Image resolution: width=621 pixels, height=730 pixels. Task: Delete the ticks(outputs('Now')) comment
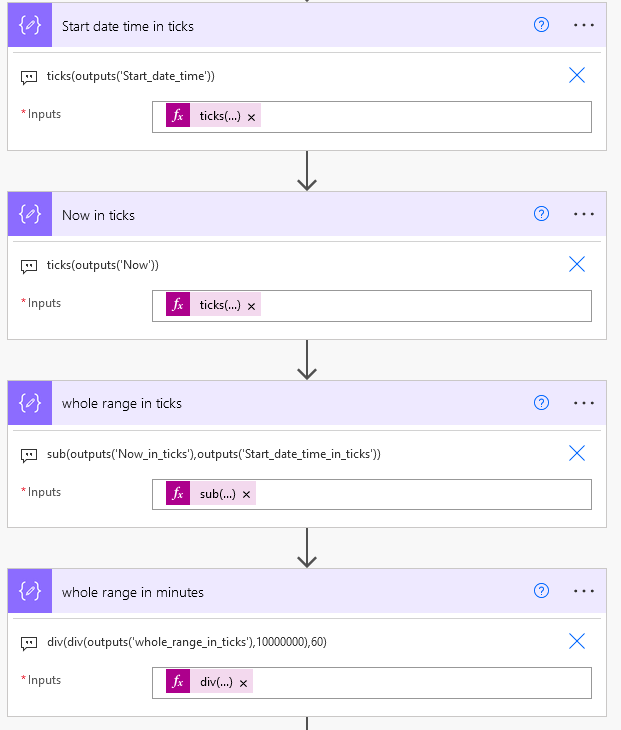pyautogui.click(x=577, y=264)
